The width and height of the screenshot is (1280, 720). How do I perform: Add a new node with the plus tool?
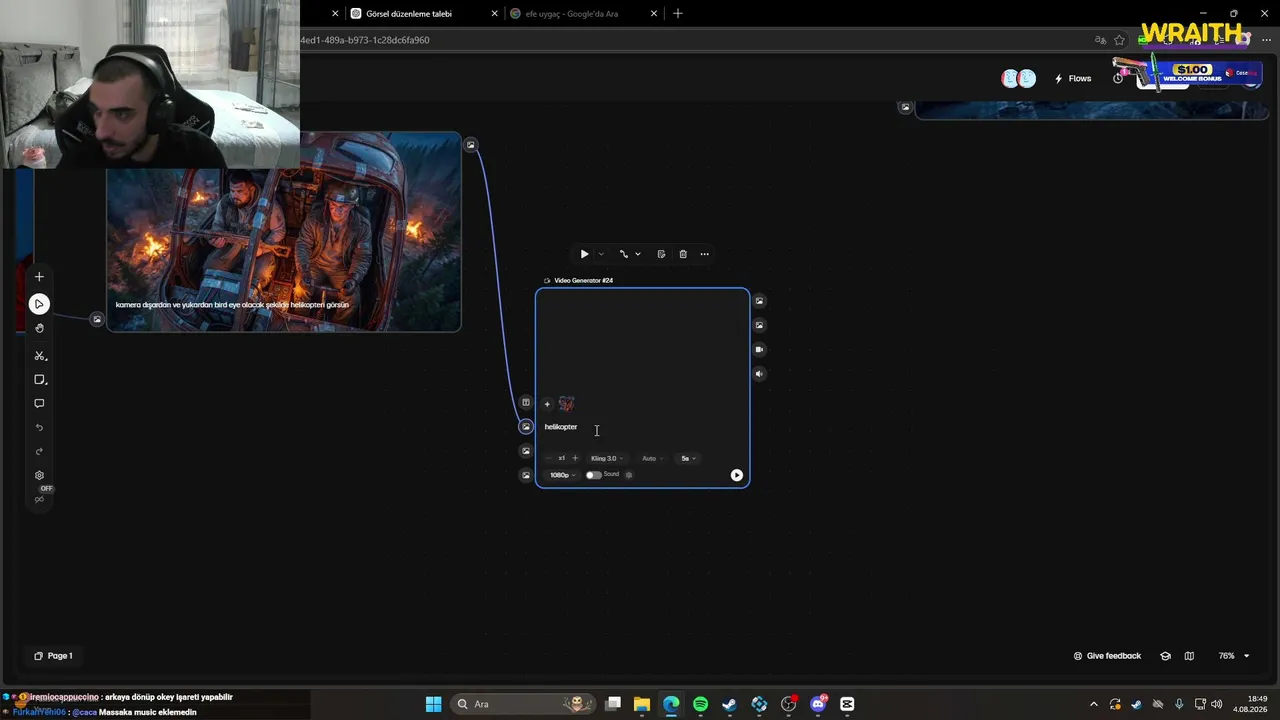click(39, 277)
